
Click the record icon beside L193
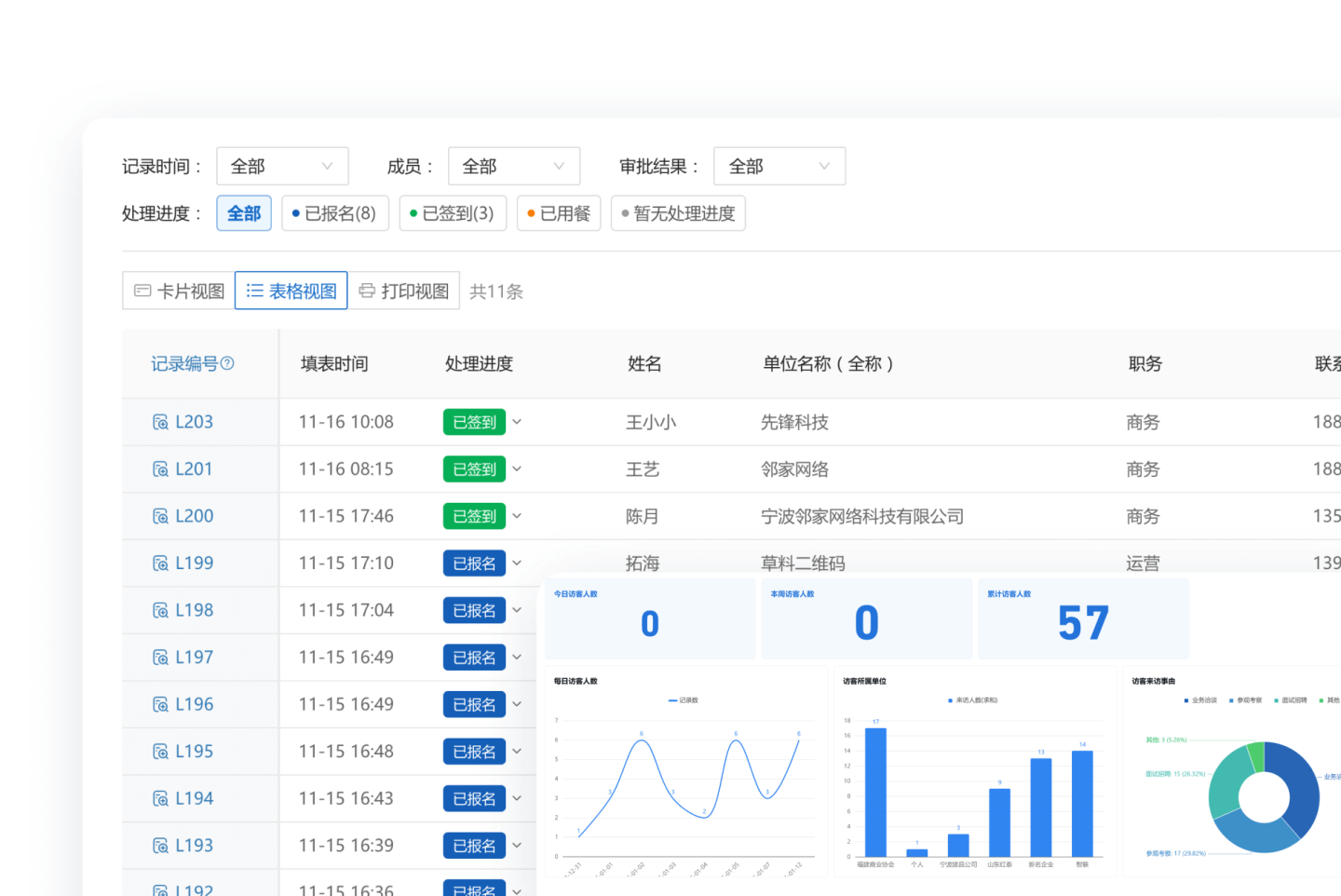(160, 846)
